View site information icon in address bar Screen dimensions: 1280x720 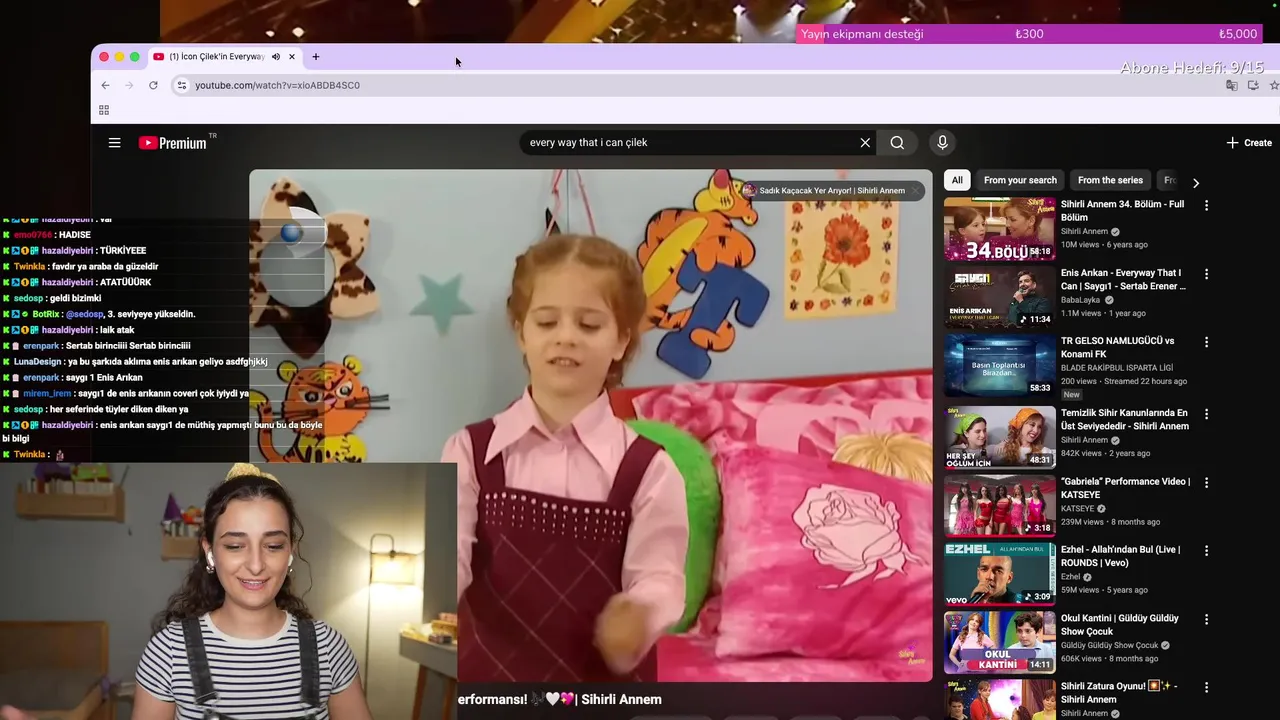pyautogui.click(x=181, y=85)
